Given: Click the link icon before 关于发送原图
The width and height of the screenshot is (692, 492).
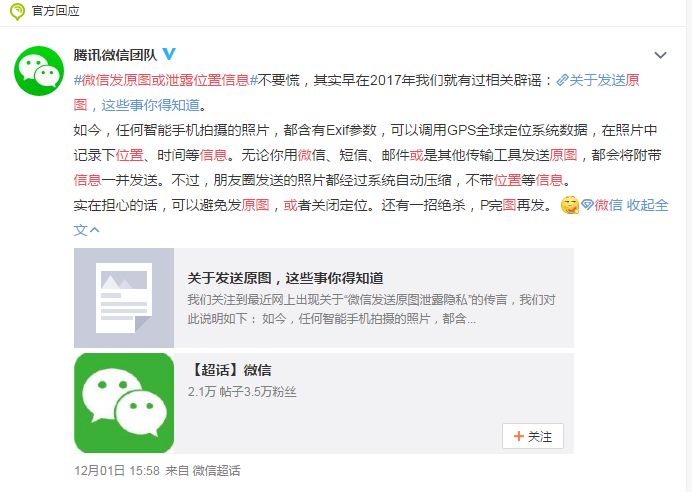Looking at the screenshot, I should [x=562, y=80].
